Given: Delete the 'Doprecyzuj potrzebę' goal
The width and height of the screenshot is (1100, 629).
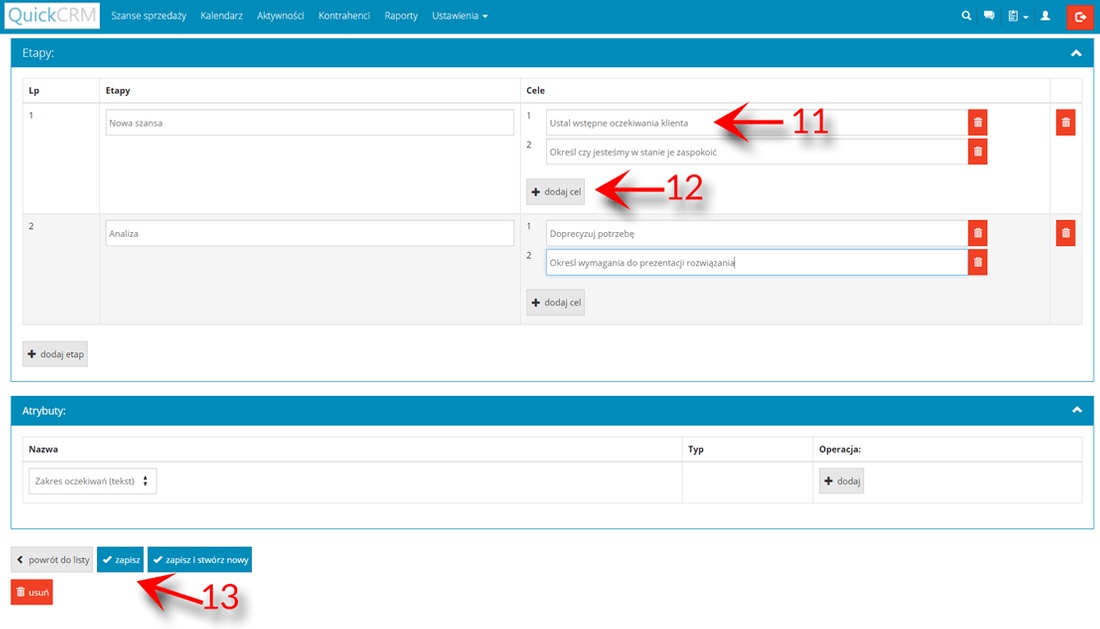Looking at the screenshot, I should pyautogui.click(x=978, y=233).
